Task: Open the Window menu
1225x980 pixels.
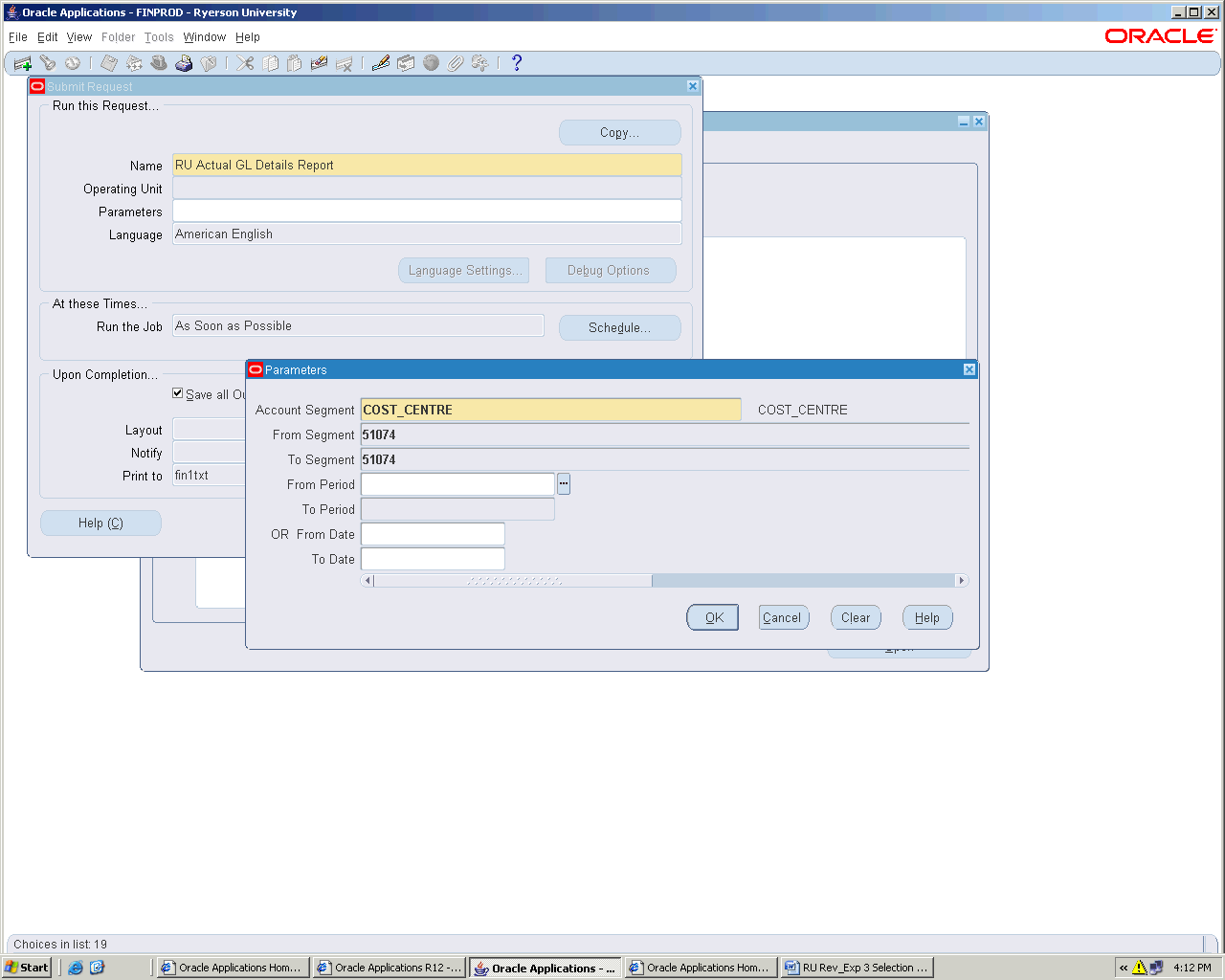Action: pyautogui.click(x=204, y=37)
